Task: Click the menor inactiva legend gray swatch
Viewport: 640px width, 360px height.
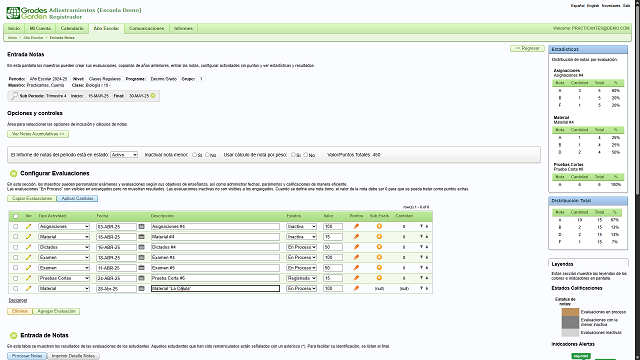Action: click(x=570, y=322)
